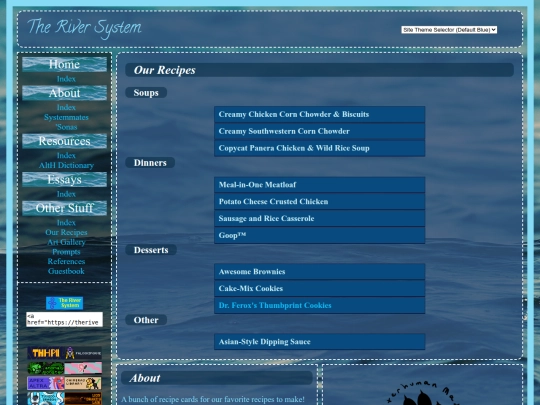Image resolution: width=540 pixels, height=405 pixels.
Task: Open Creamy Chicken Corn Chowder & Biscuits recipe
Action: 320,114
